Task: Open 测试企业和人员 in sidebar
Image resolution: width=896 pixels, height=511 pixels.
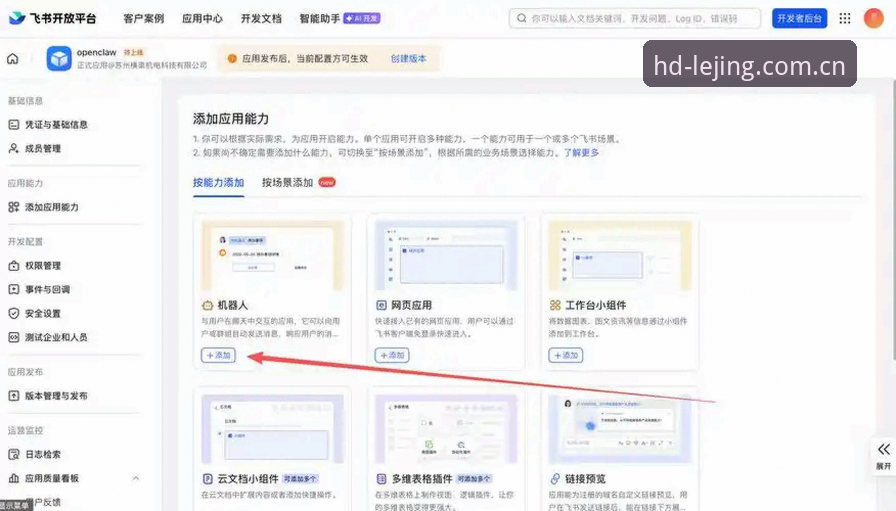Action: click(56, 337)
